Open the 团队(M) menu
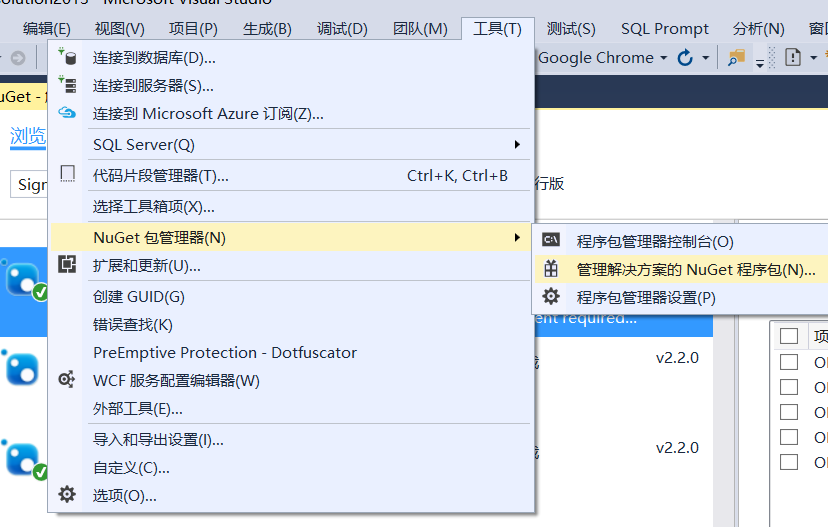Image resolution: width=828 pixels, height=527 pixels. pyautogui.click(x=420, y=29)
